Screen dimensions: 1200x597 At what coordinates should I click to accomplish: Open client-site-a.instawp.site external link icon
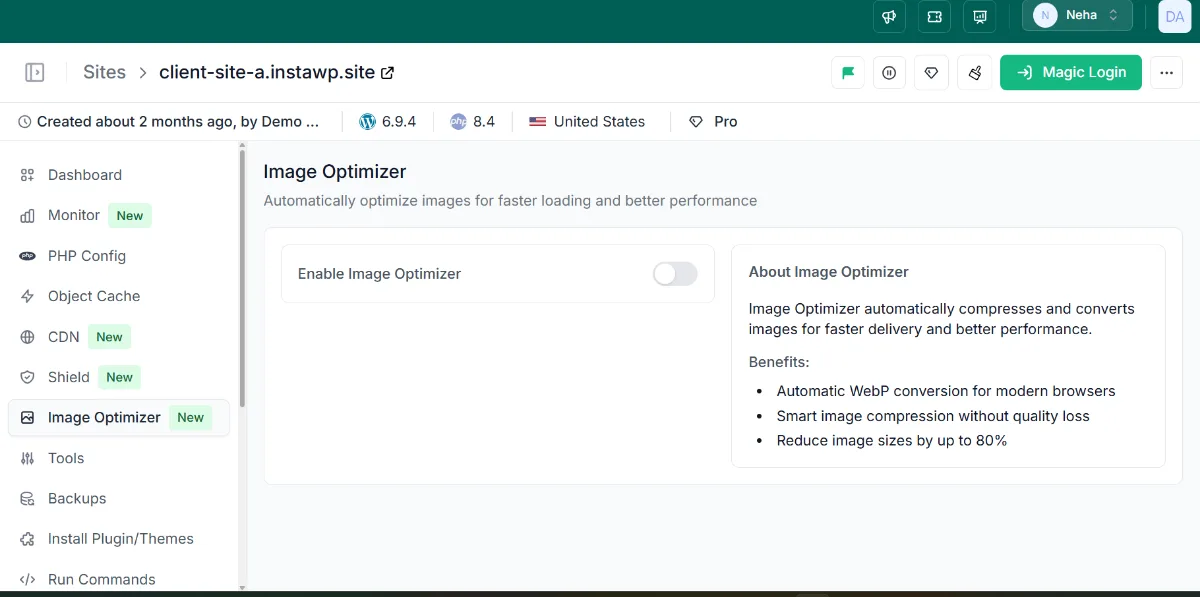coord(388,73)
